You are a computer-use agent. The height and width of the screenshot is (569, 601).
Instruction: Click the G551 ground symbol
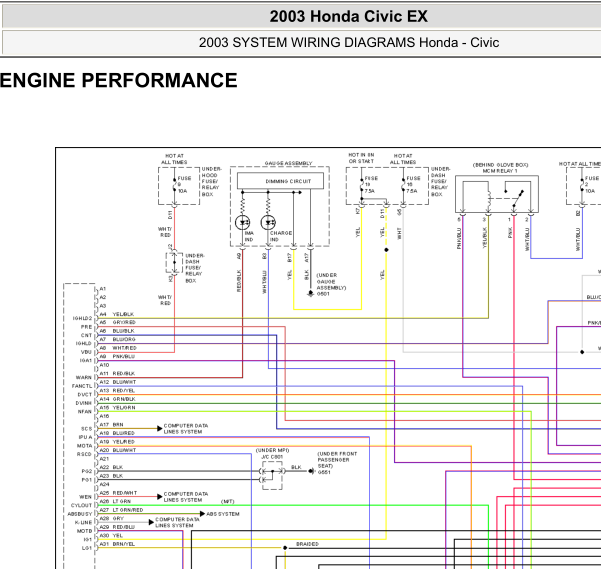coord(311,471)
